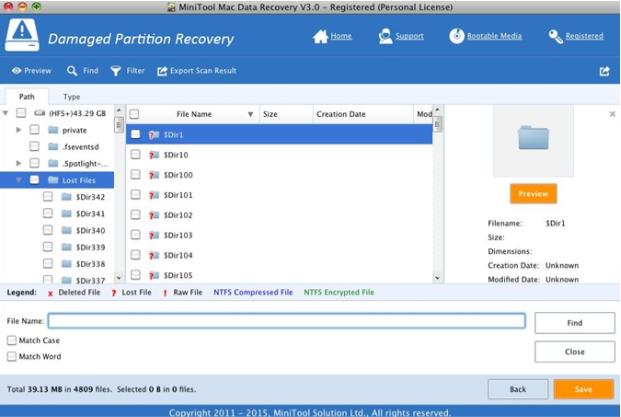Viewport: 621px width, 417px height.
Task: Close the preview panel with X
Action: 612,114
